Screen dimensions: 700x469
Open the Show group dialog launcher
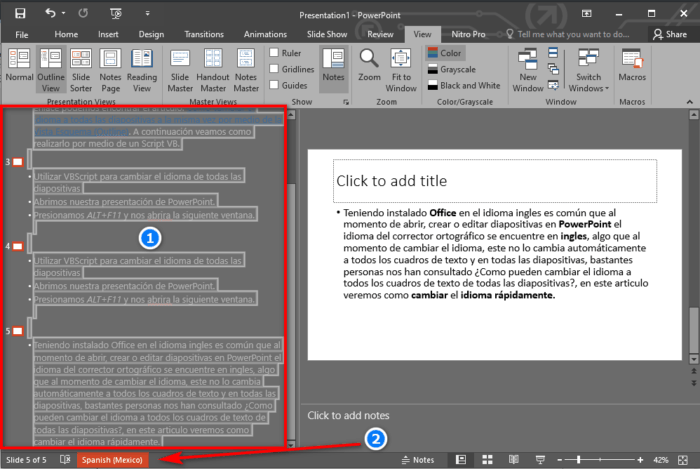(x=346, y=102)
